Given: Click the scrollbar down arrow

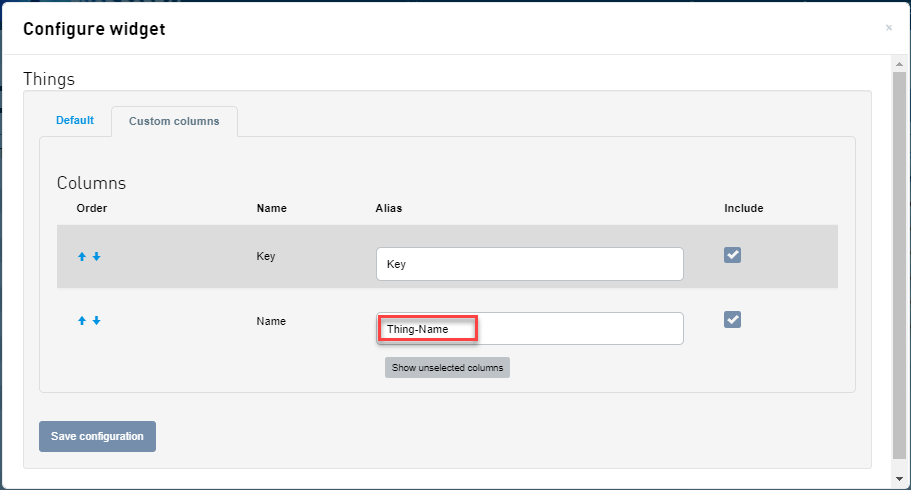Looking at the screenshot, I should pyautogui.click(x=899, y=481).
